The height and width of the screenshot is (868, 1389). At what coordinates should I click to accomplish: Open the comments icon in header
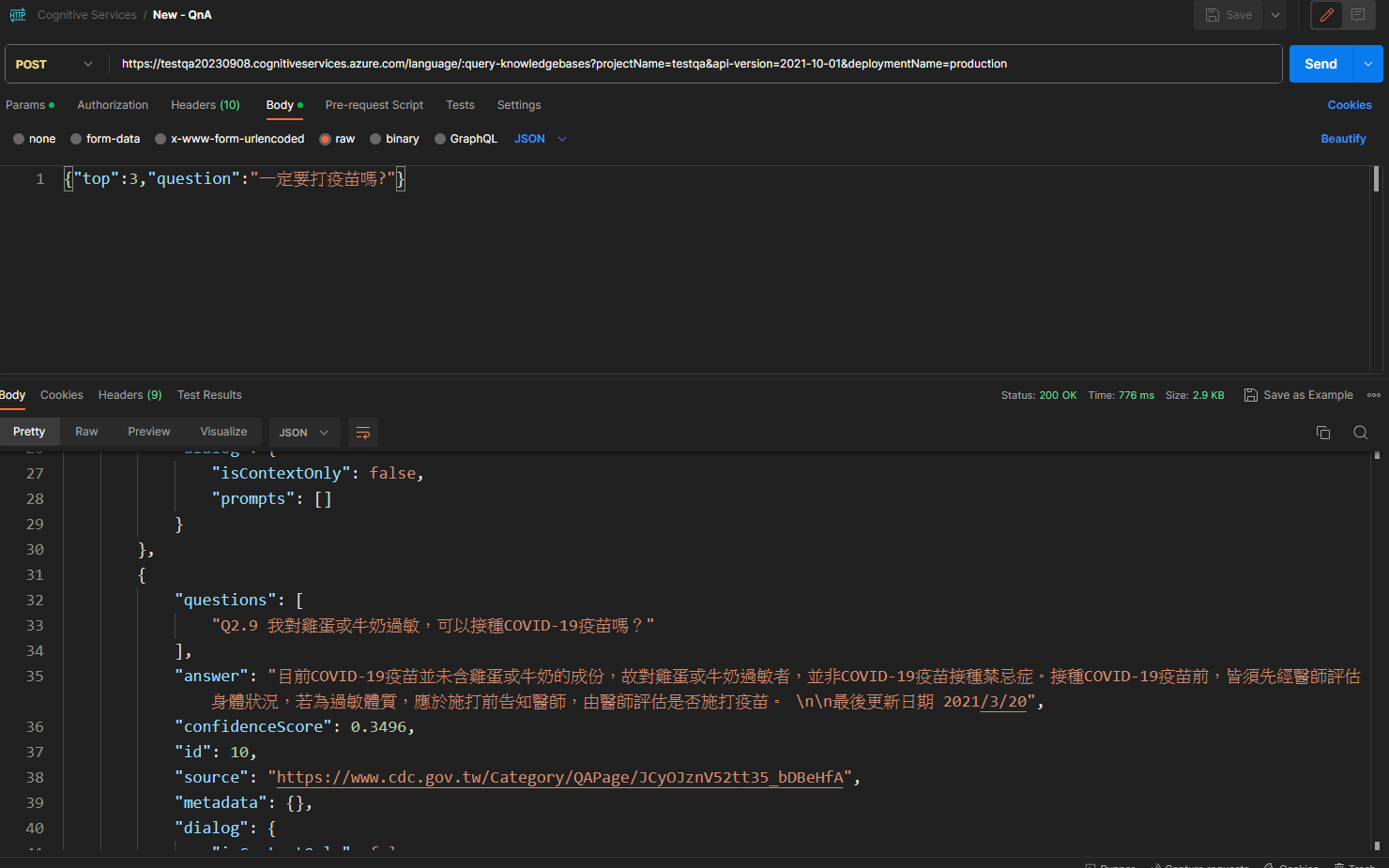[x=1358, y=15]
